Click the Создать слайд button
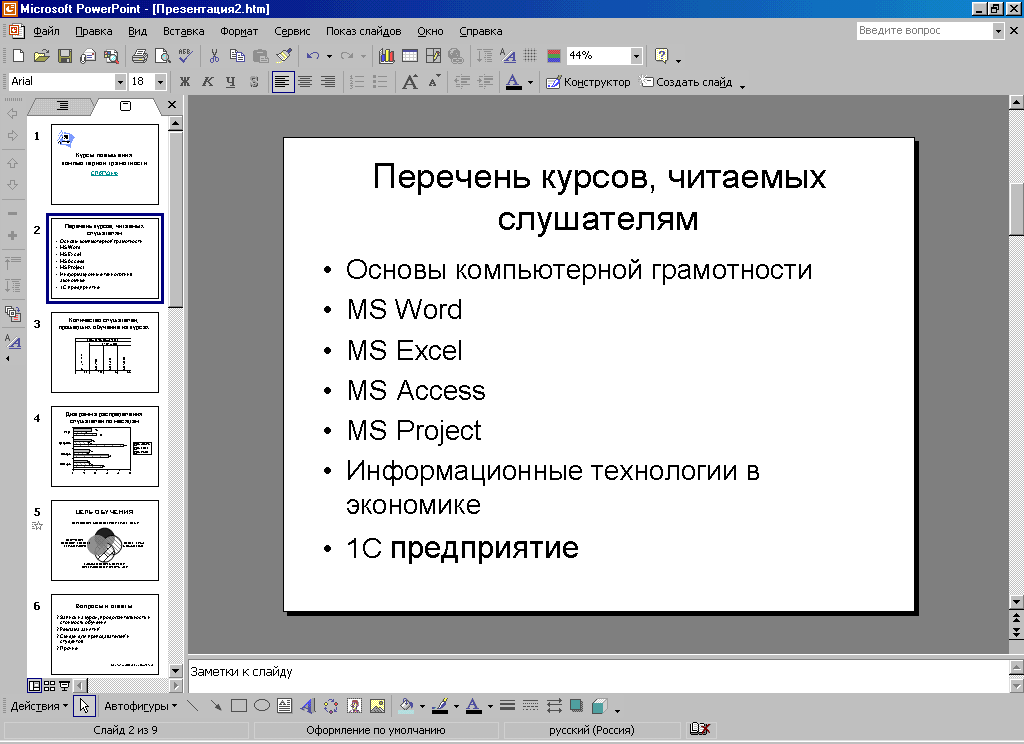This screenshot has height=744, width=1024. pos(686,82)
